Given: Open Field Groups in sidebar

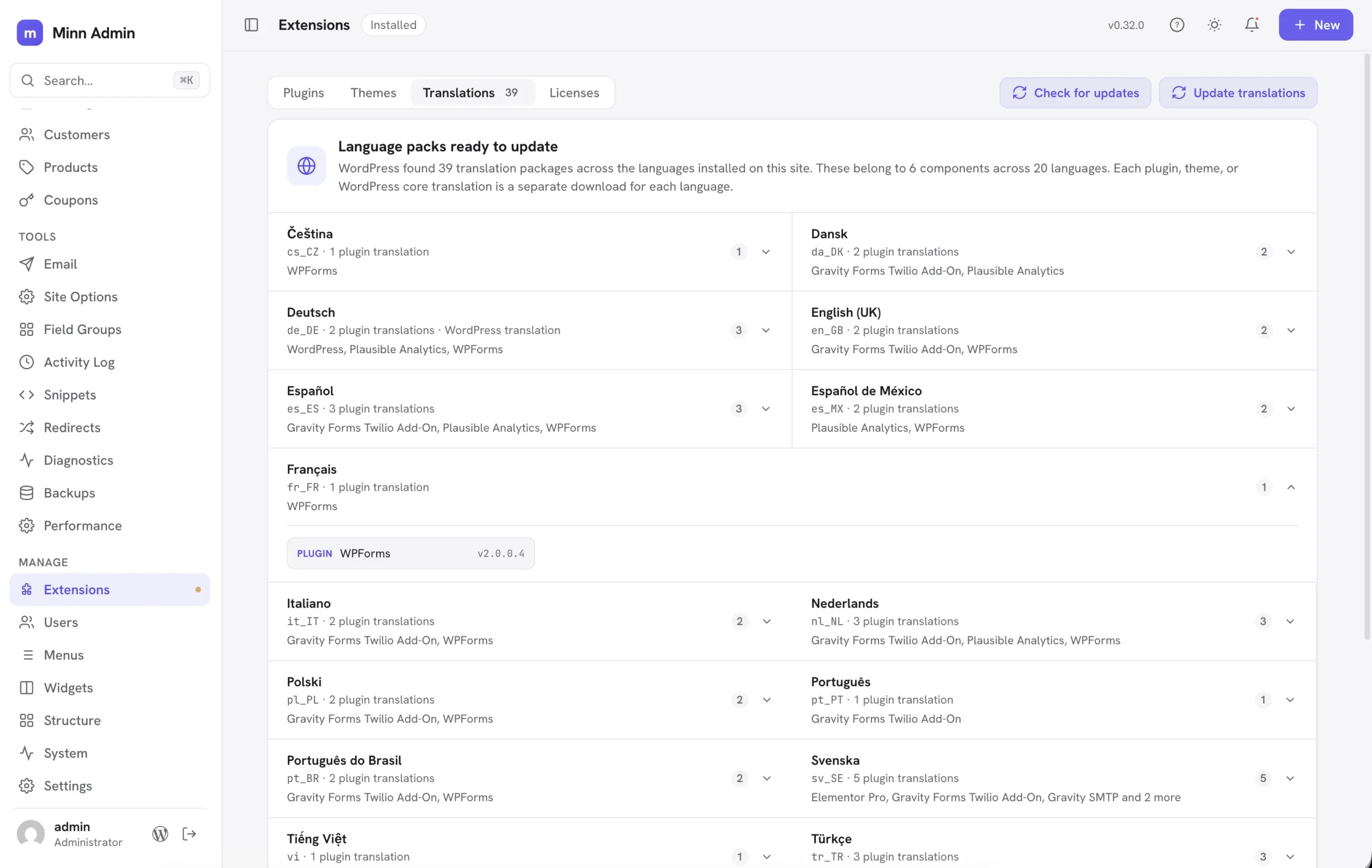Looking at the screenshot, I should click(109, 330).
